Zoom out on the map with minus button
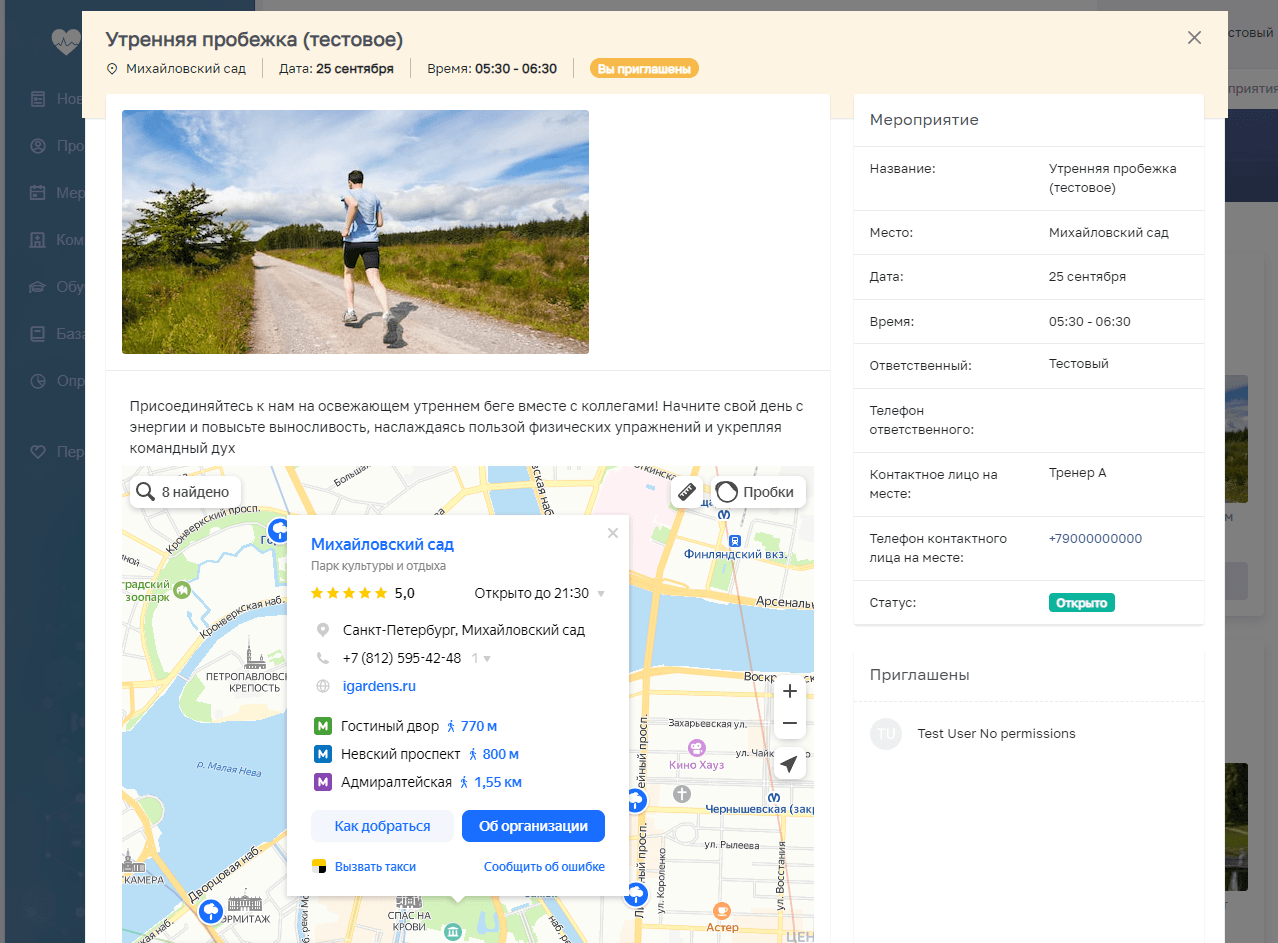The width and height of the screenshot is (1278, 943). [790, 723]
